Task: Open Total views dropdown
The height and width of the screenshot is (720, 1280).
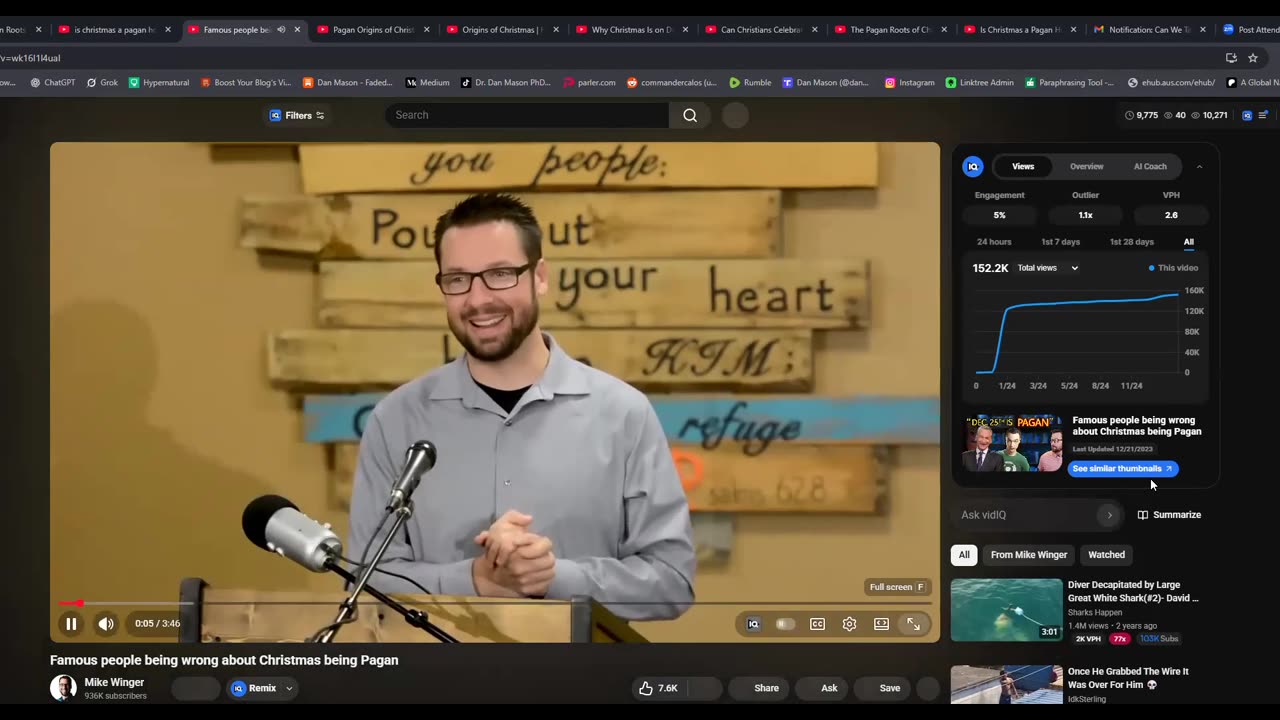Action: (x=1048, y=268)
